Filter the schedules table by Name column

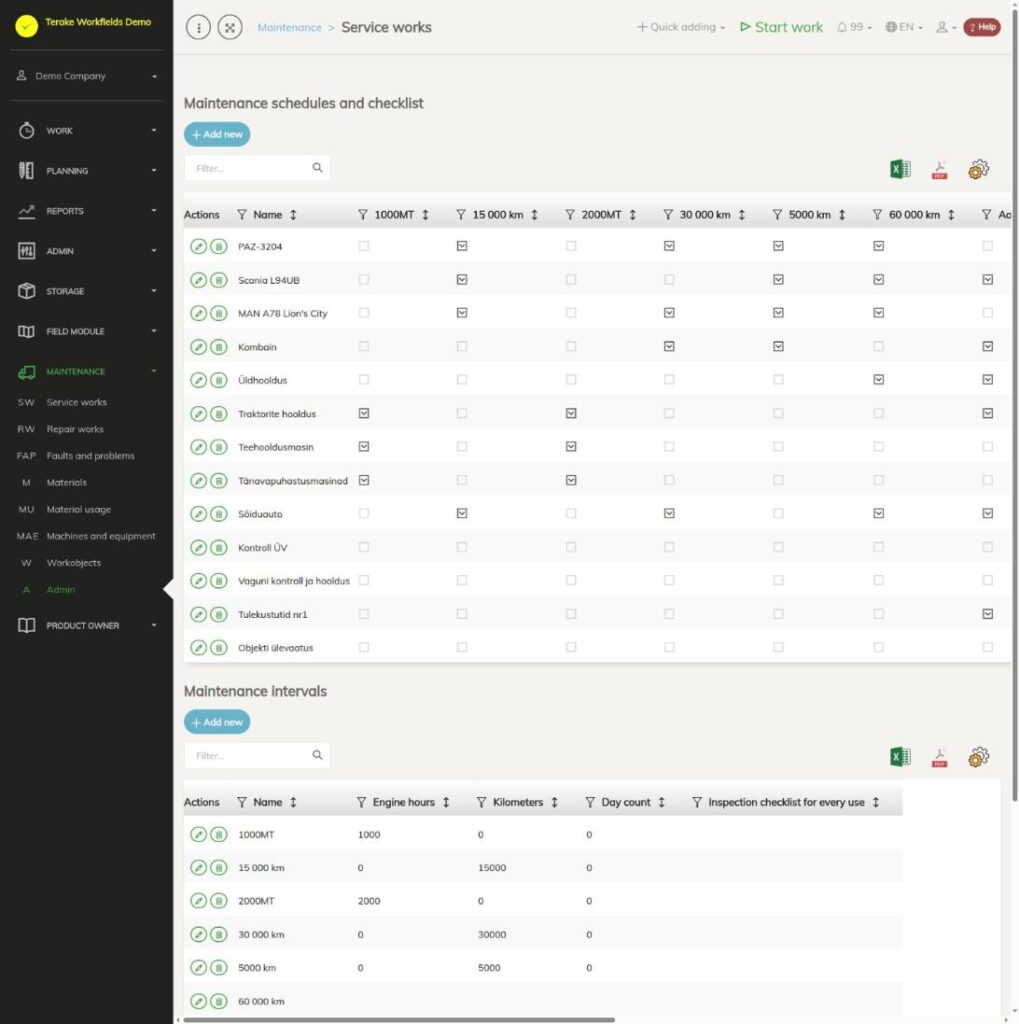(x=242, y=215)
